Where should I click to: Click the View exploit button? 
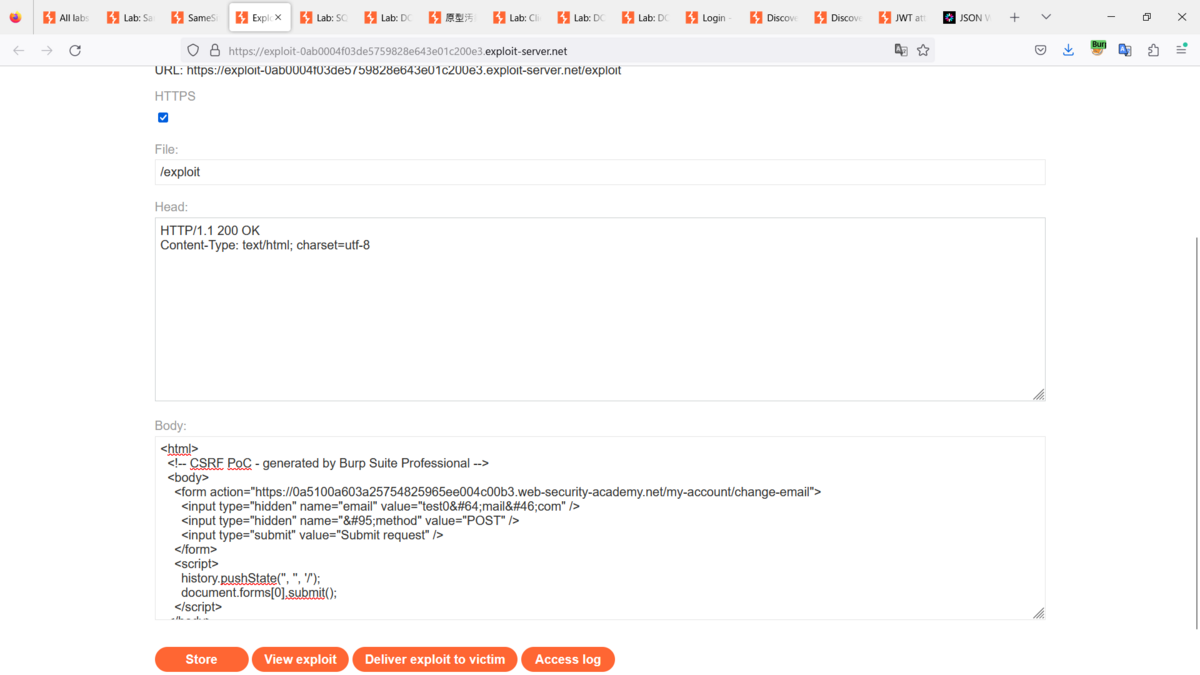(x=300, y=659)
